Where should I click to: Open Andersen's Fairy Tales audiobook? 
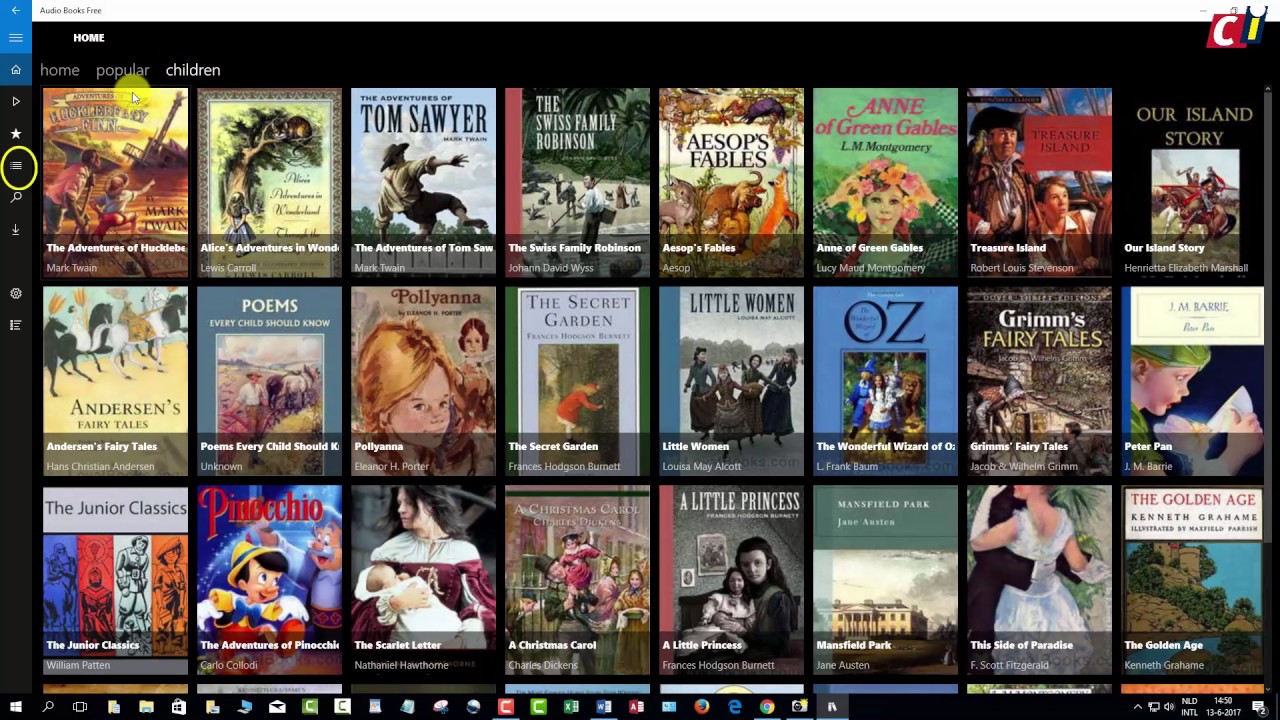pyautogui.click(x=115, y=381)
